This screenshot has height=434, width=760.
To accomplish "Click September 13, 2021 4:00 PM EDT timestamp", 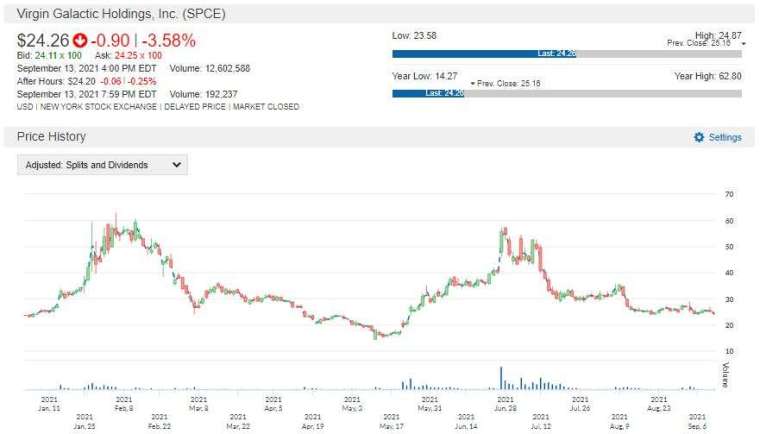I will (87, 68).
